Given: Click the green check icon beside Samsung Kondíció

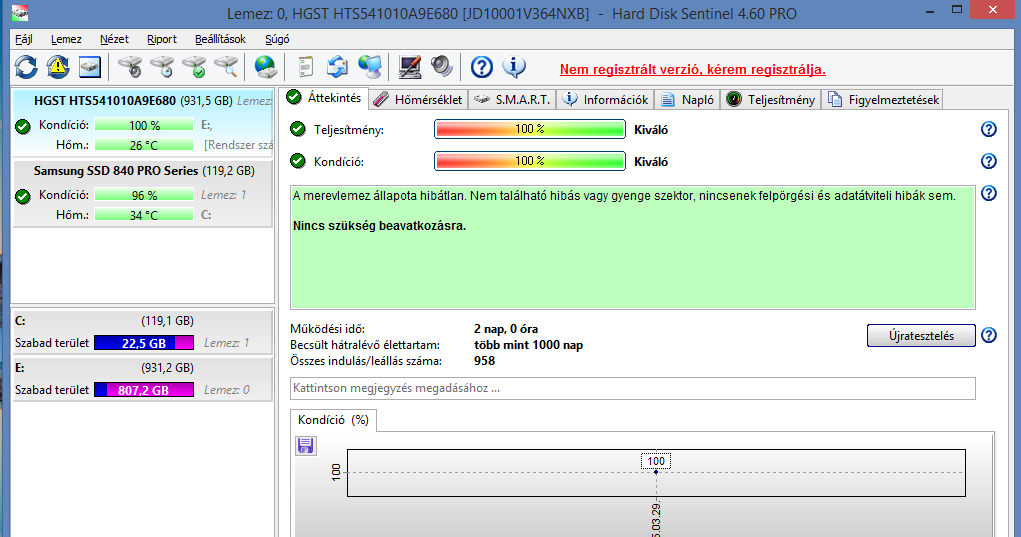Looking at the screenshot, I should click(23, 196).
